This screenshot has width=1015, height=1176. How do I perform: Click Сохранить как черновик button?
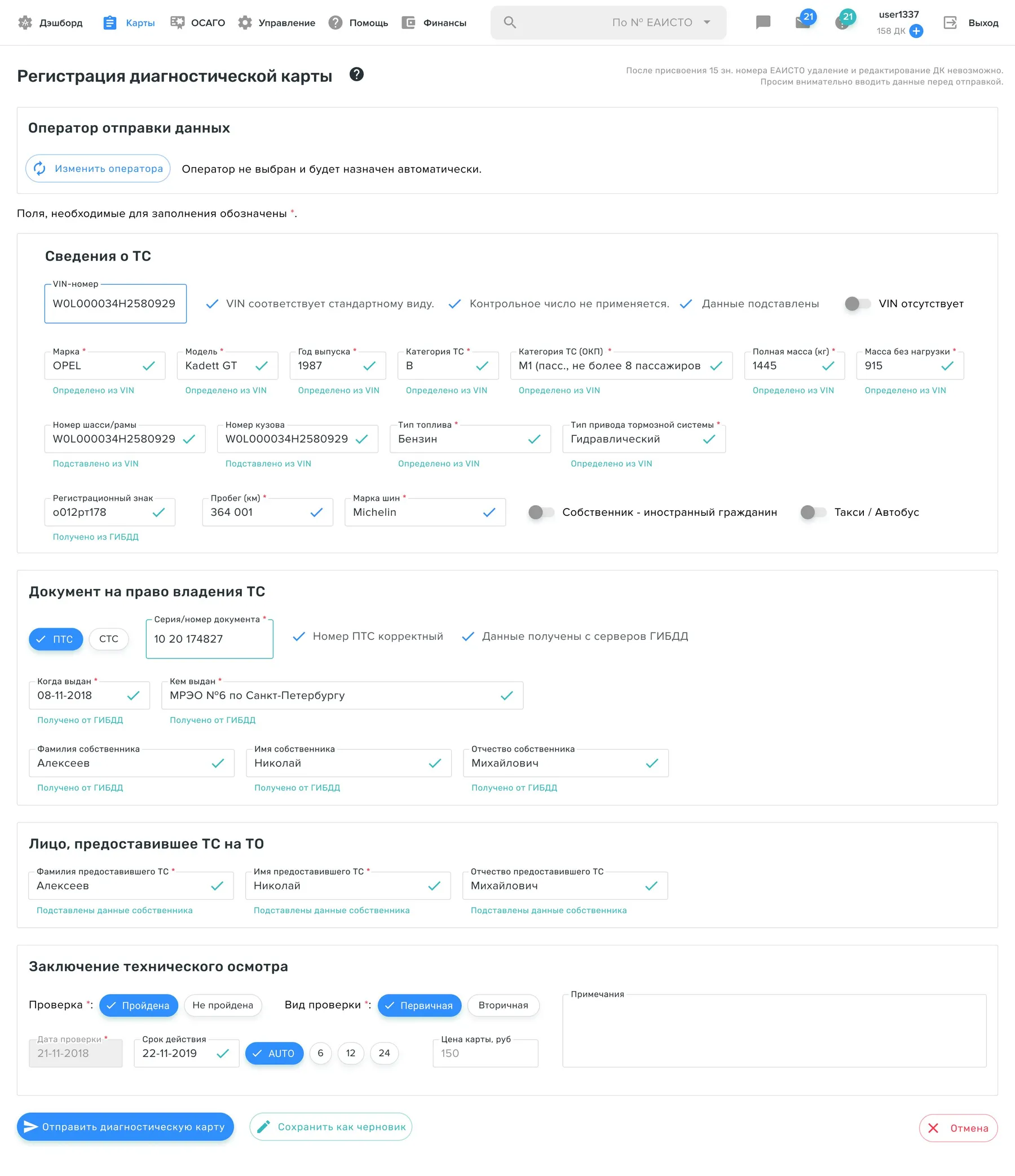coord(331,1126)
